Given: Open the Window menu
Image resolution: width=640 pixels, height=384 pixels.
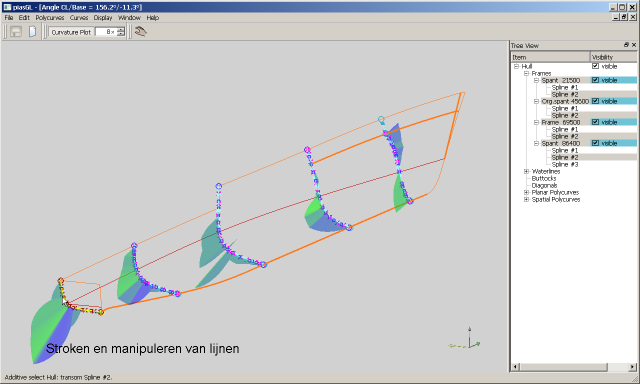Looking at the screenshot, I should (x=129, y=18).
